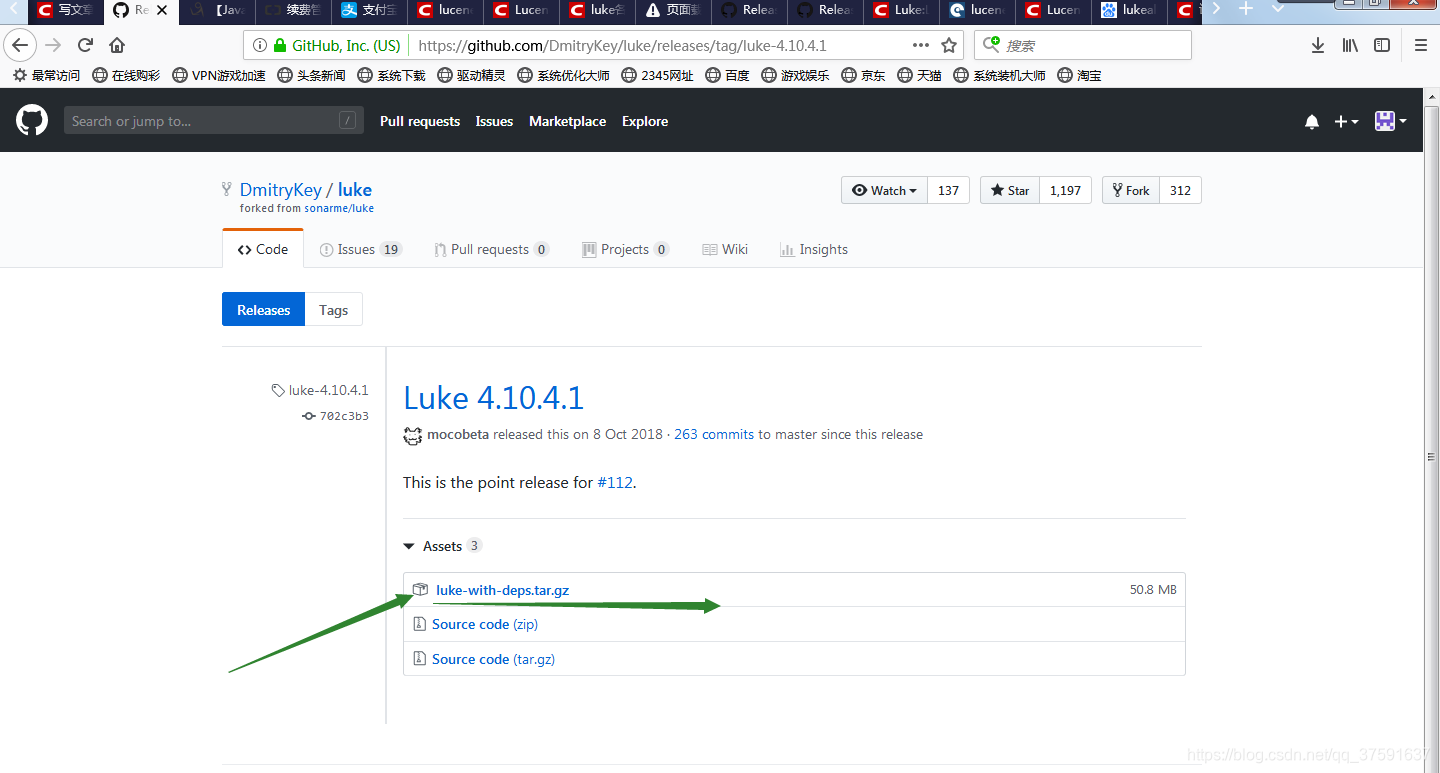Open the notifications bell icon
Viewport: 1440px width, 773px height.
click(1311, 120)
